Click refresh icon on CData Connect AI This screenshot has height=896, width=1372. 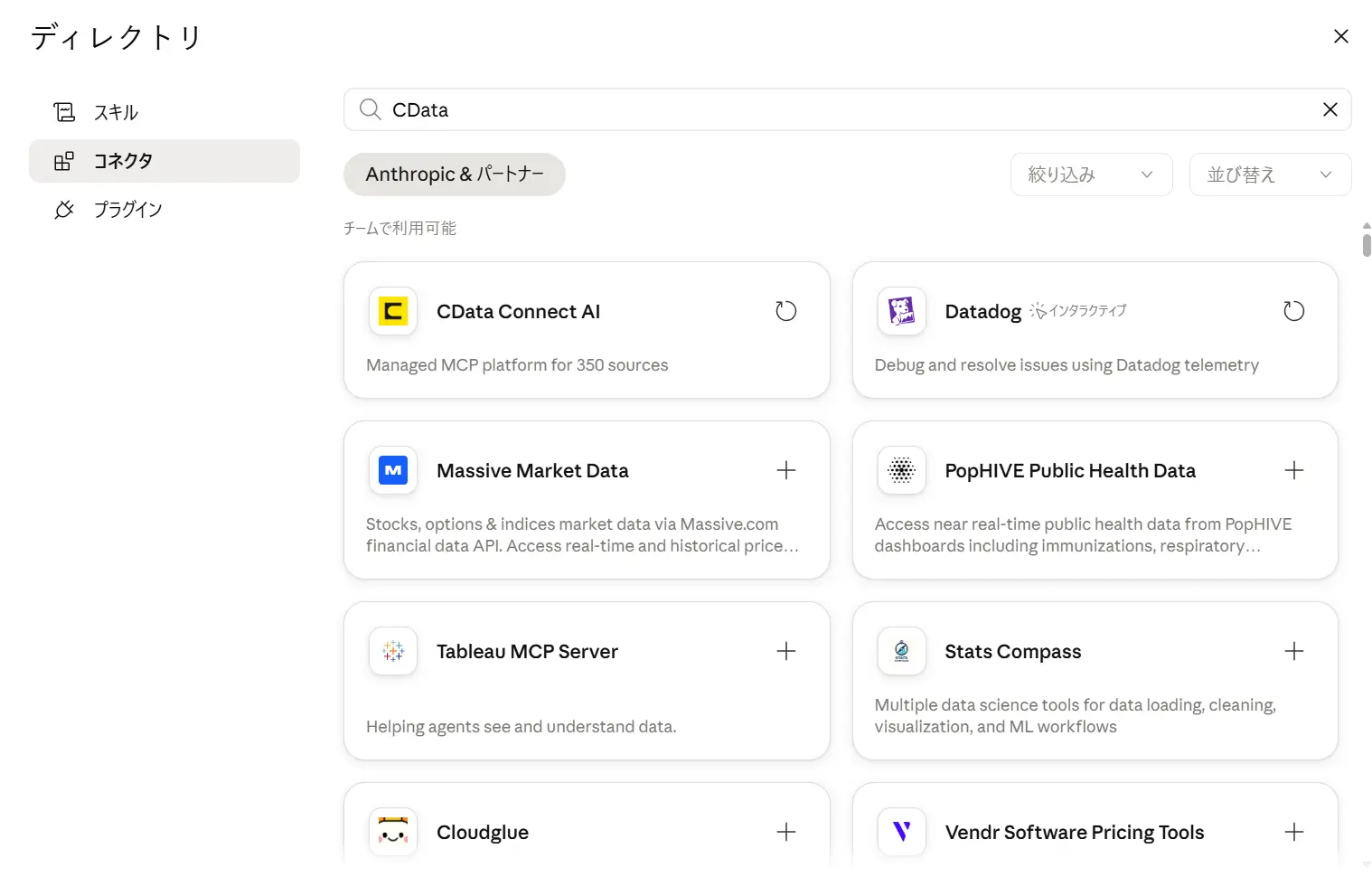tap(785, 311)
